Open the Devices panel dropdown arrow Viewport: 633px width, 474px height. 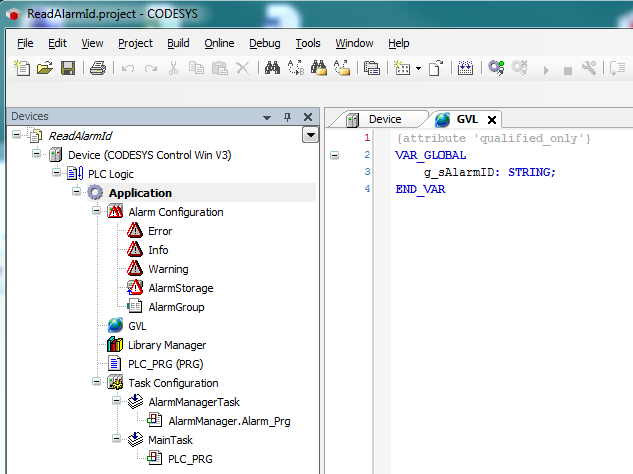point(309,135)
